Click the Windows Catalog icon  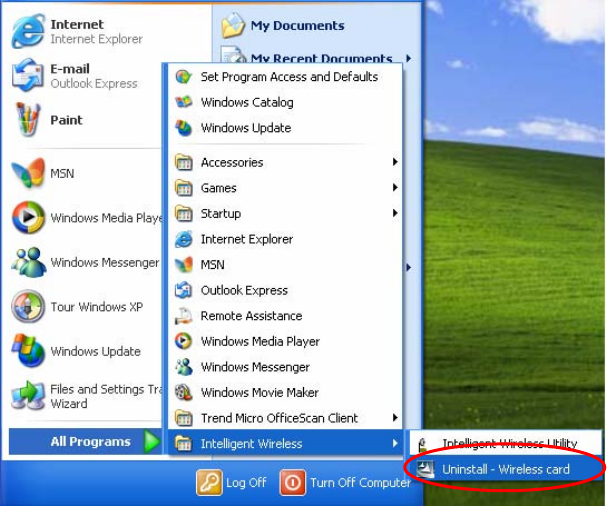(183, 102)
